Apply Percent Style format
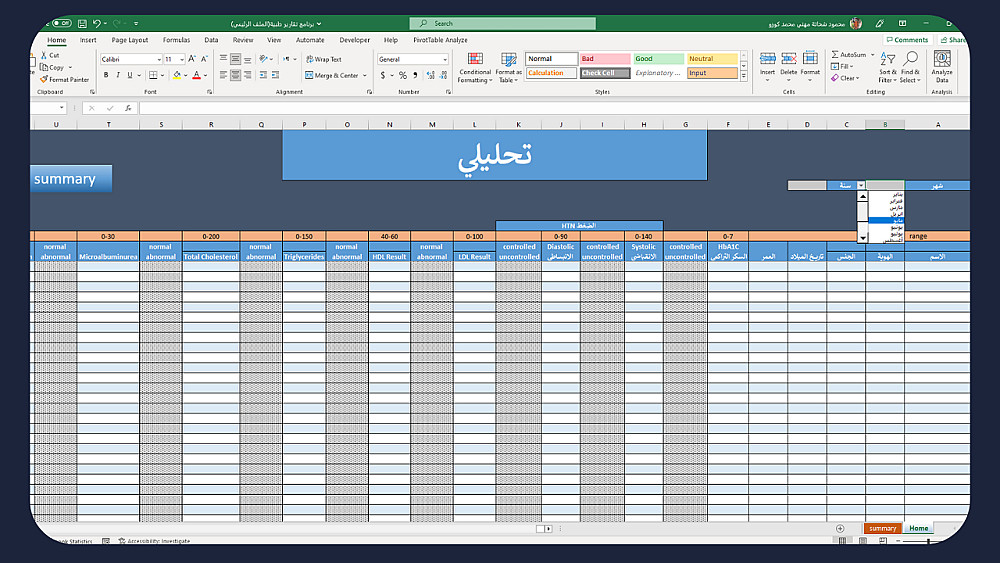 (x=402, y=75)
